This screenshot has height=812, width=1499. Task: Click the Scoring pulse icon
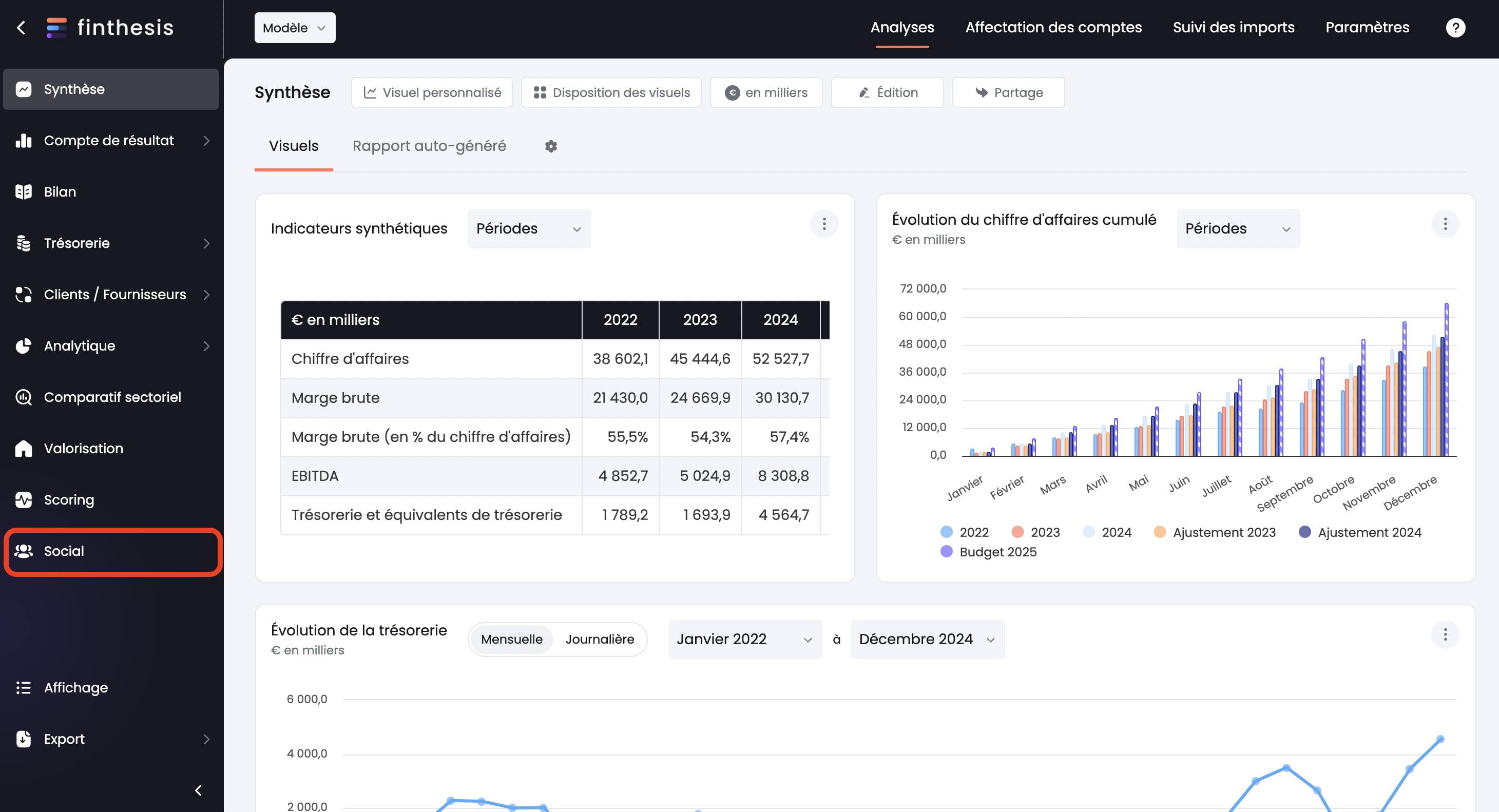pyautogui.click(x=23, y=499)
